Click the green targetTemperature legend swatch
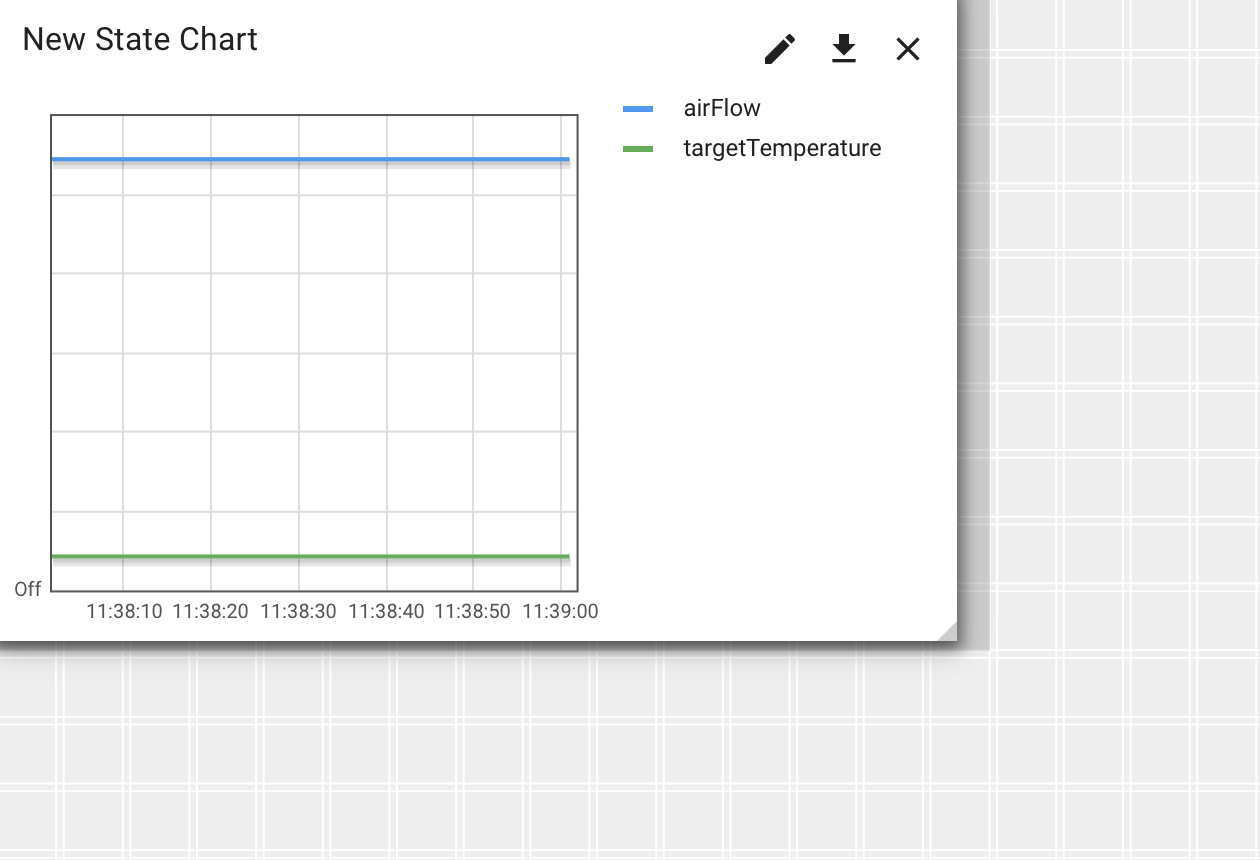This screenshot has height=860, width=1260. point(638,149)
